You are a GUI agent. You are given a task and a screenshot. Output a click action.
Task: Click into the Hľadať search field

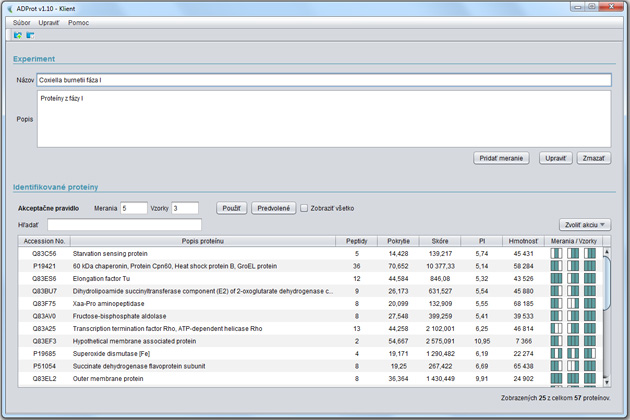pyautogui.click(x=124, y=225)
